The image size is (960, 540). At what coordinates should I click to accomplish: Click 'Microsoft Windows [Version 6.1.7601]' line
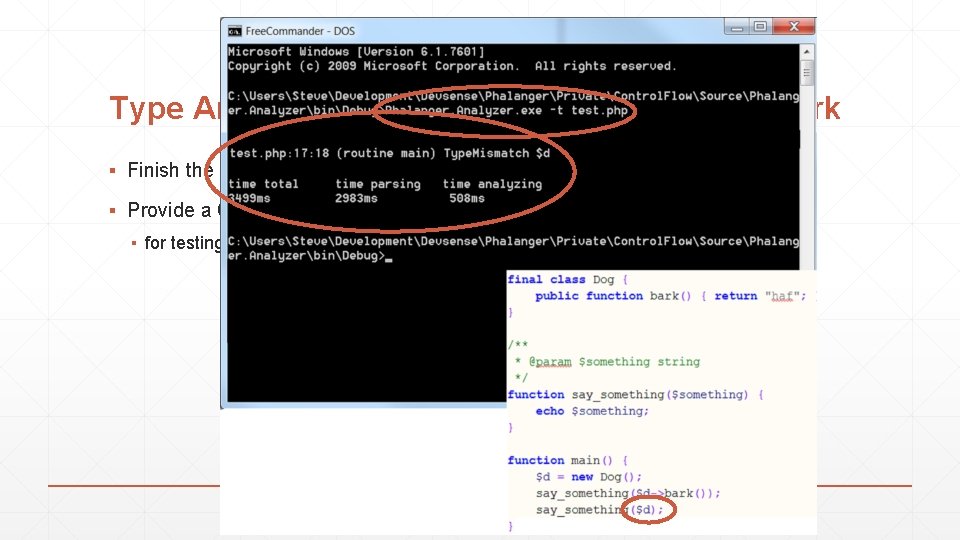(x=356, y=52)
